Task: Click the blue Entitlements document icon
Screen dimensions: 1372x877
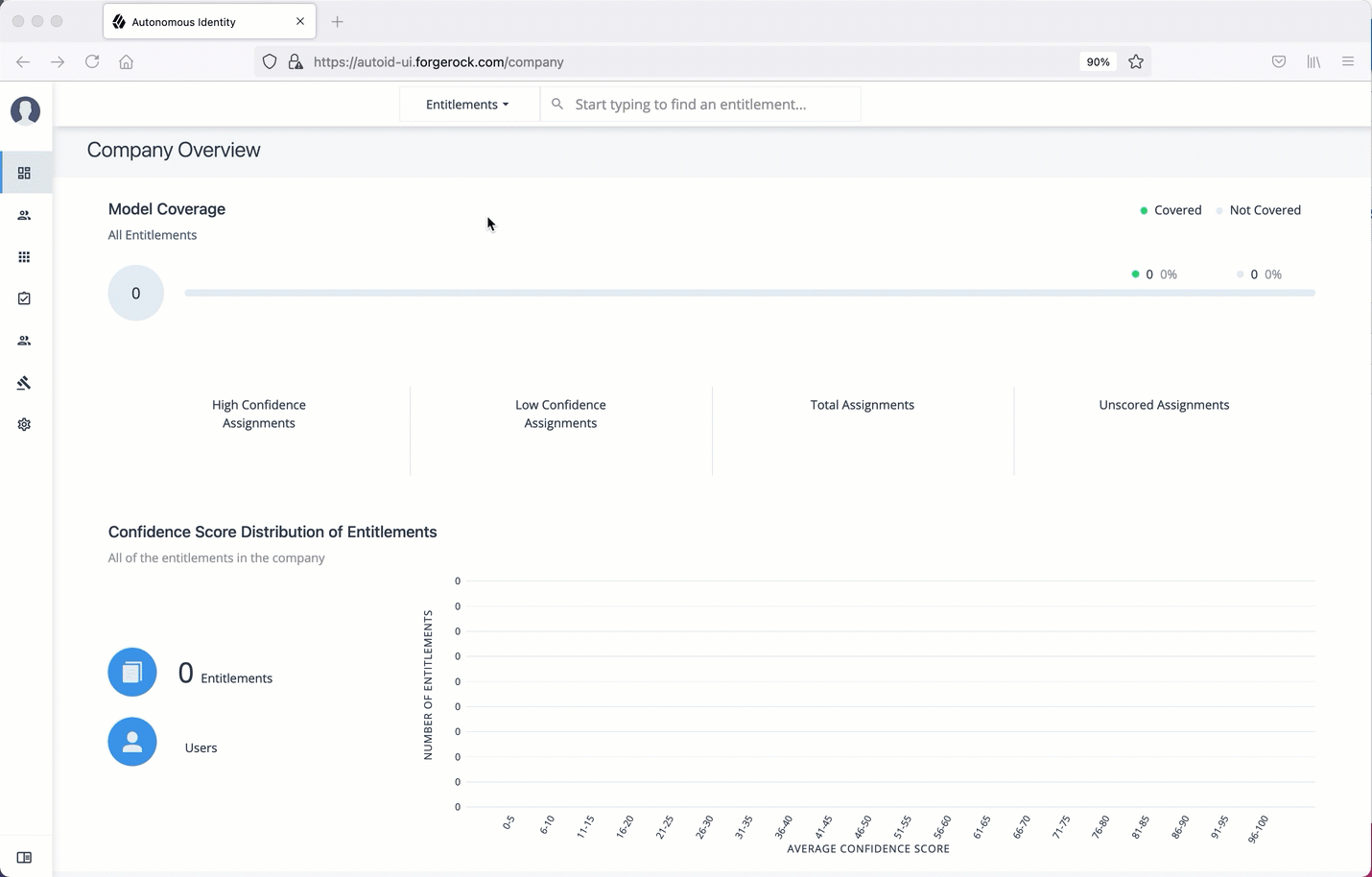Action: 132,673
